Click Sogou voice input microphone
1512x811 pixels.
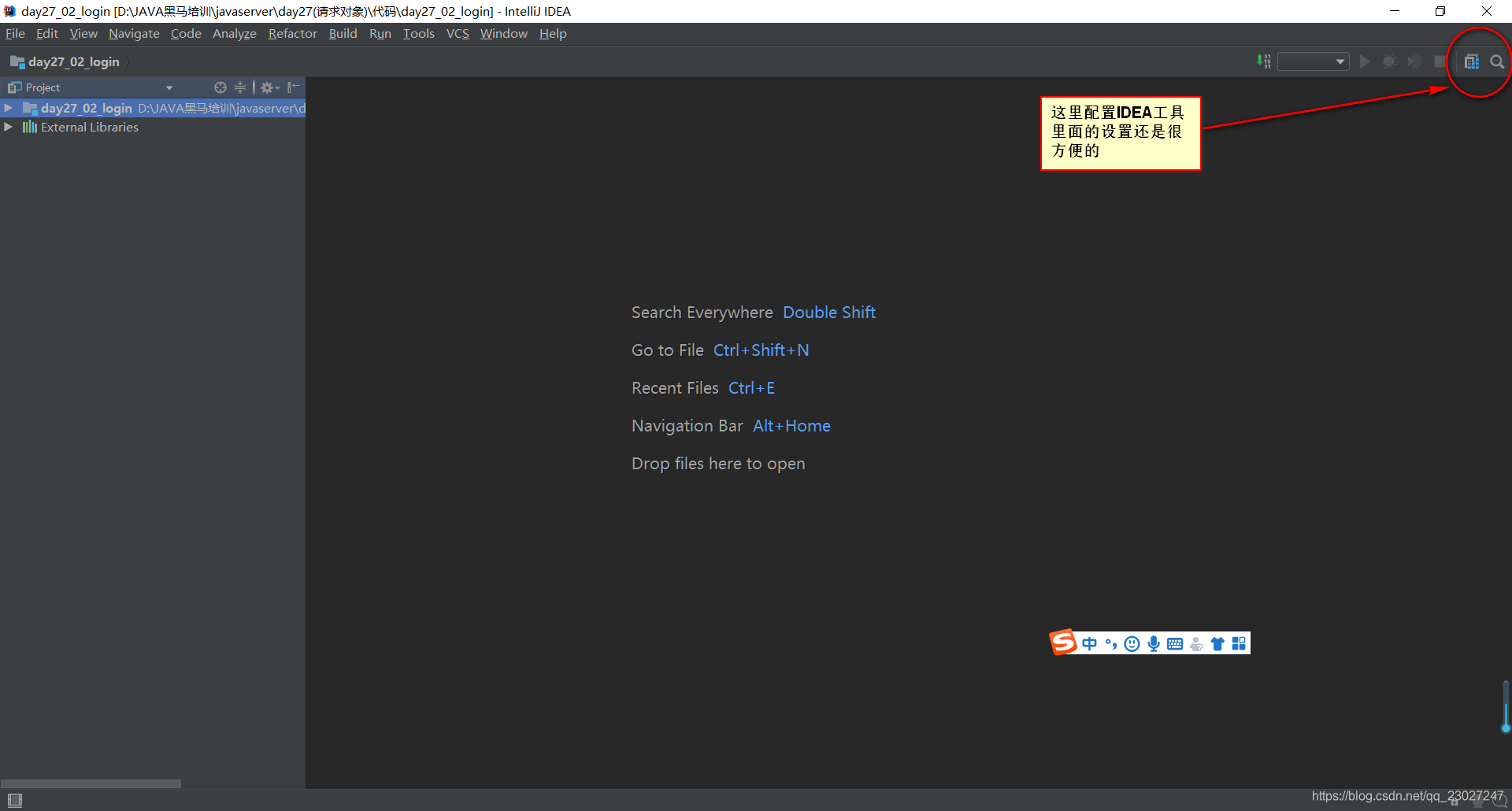[x=1154, y=644]
